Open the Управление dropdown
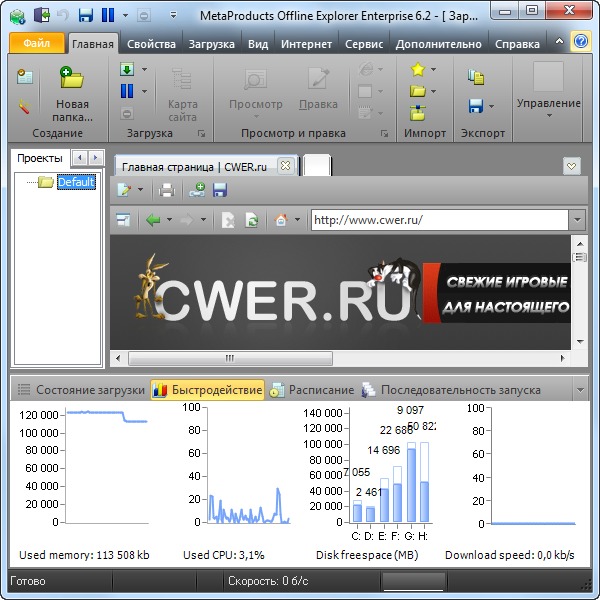Viewport: 600px width, 600px height. pyautogui.click(x=548, y=104)
